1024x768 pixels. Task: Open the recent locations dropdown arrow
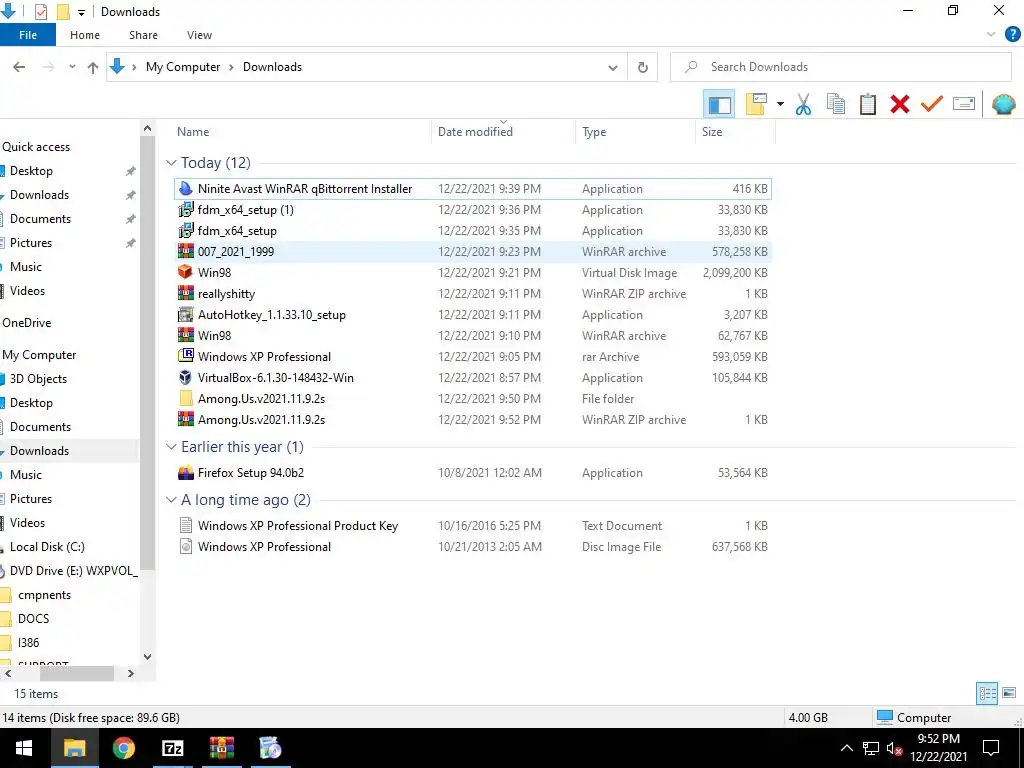pos(72,67)
